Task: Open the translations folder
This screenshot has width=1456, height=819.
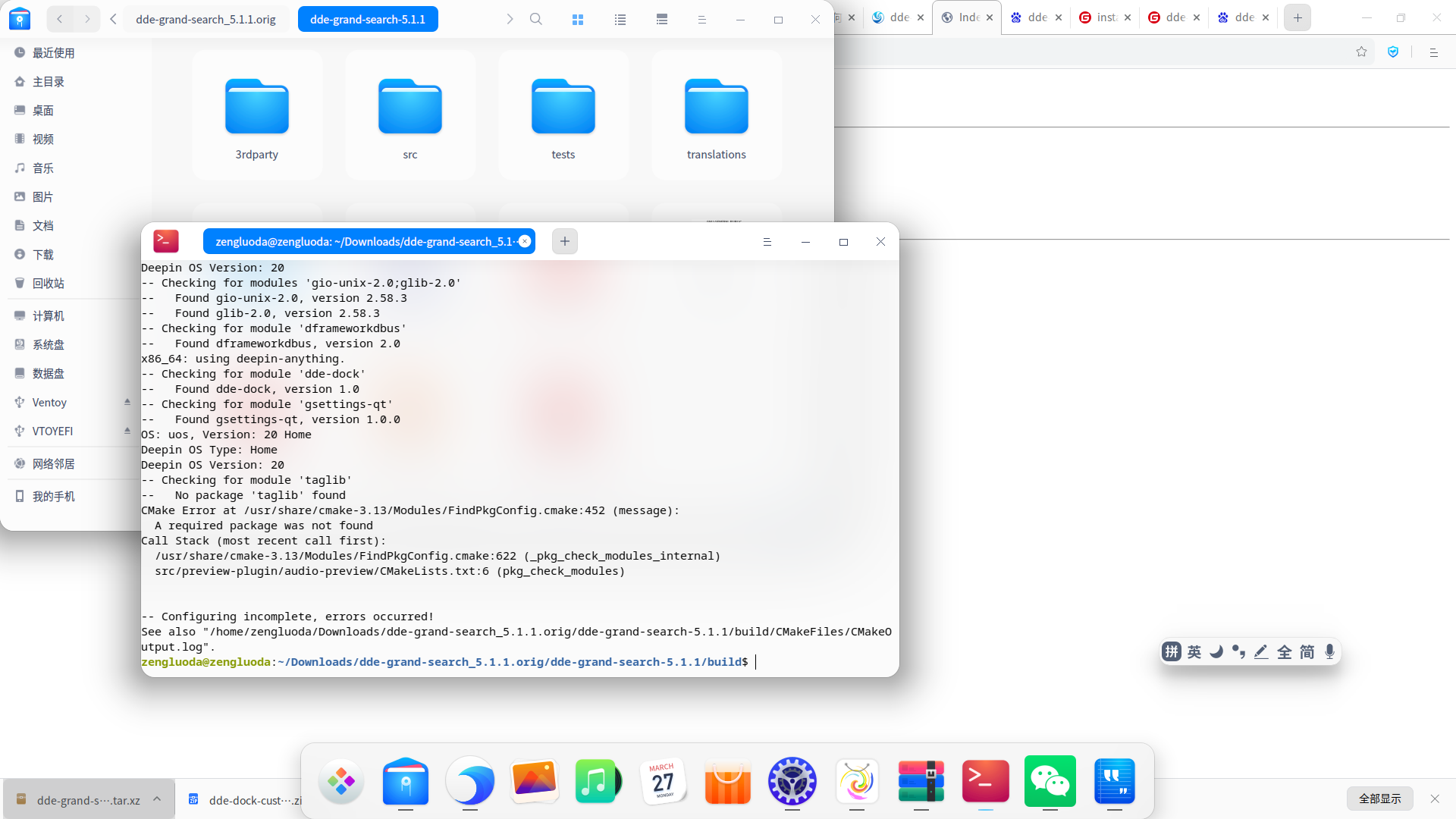Action: pyautogui.click(x=716, y=115)
